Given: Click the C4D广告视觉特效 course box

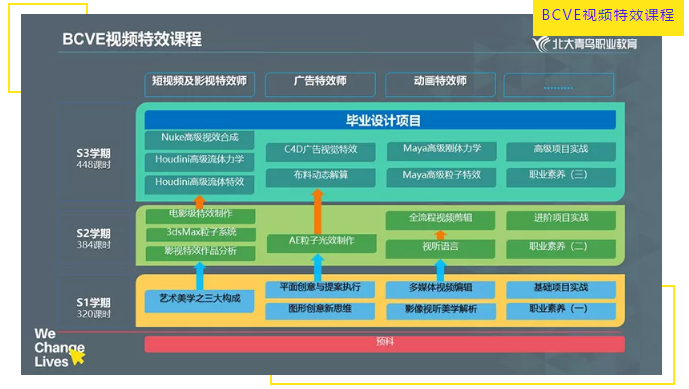Looking at the screenshot, I should [x=320, y=151].
